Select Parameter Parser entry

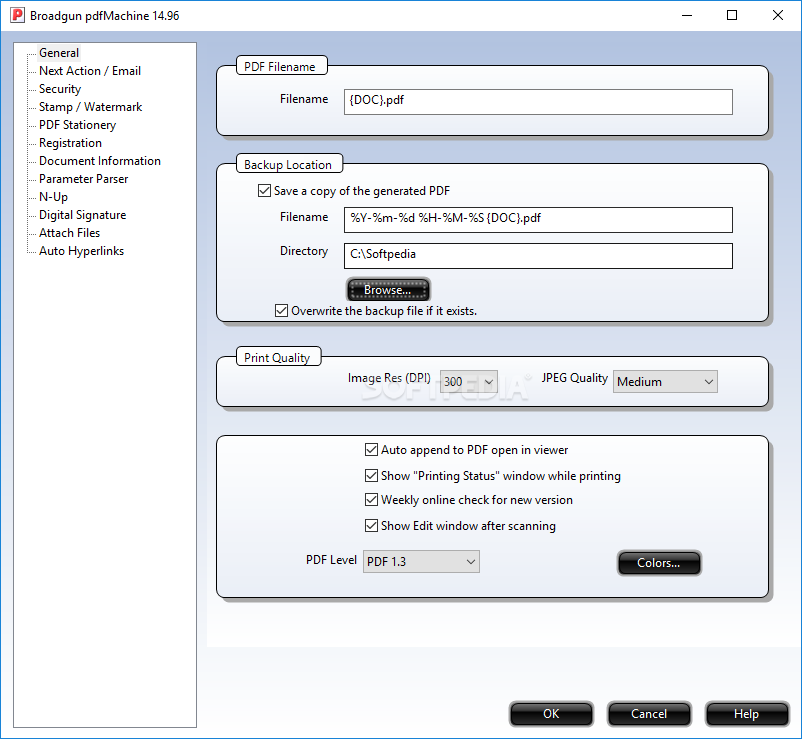(83, 179)
